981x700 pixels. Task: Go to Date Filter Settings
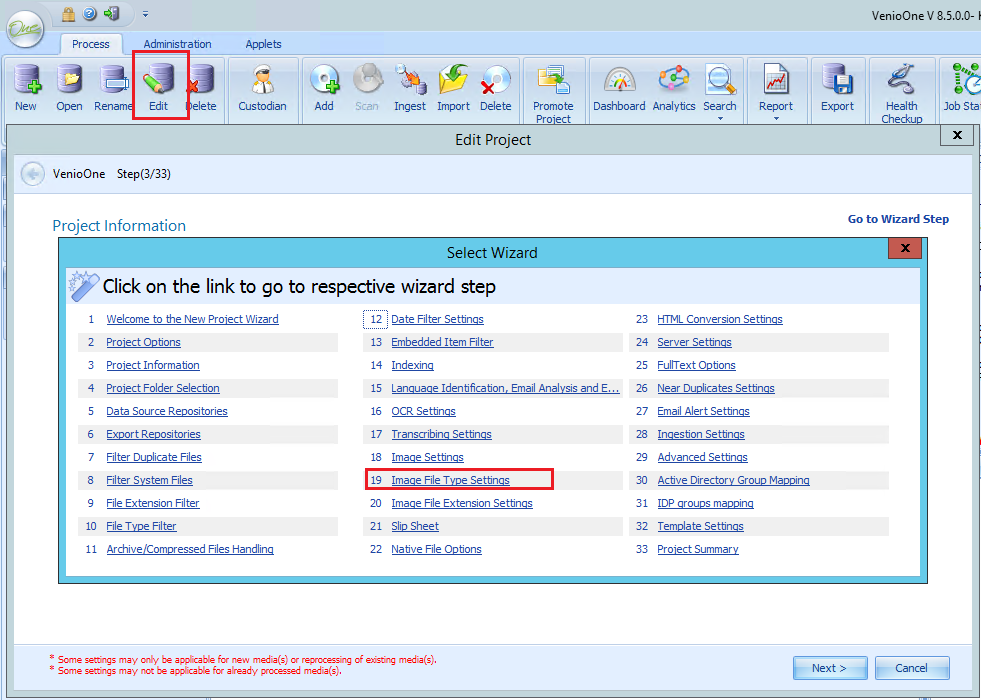437,319
